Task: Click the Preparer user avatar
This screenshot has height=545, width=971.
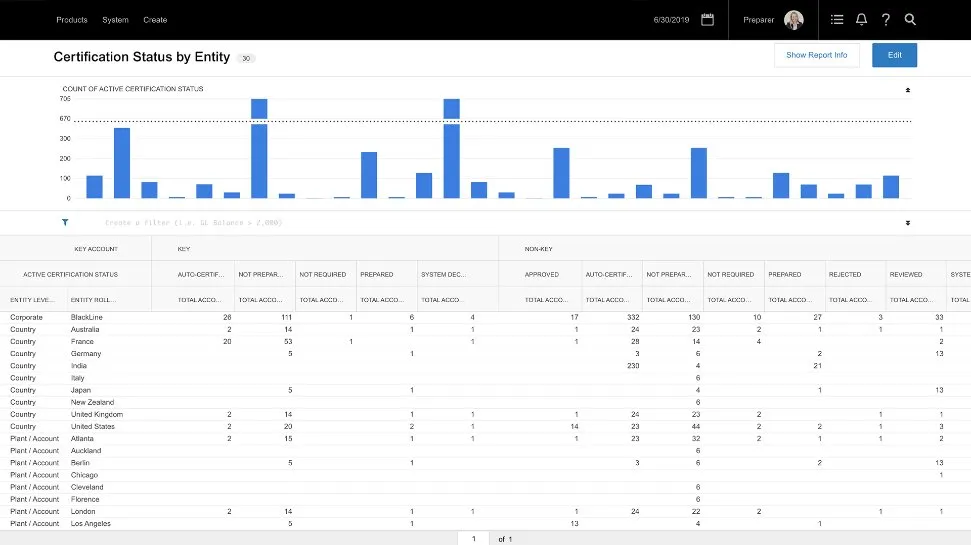Action: pyautogui.click(x=794, y=20)
